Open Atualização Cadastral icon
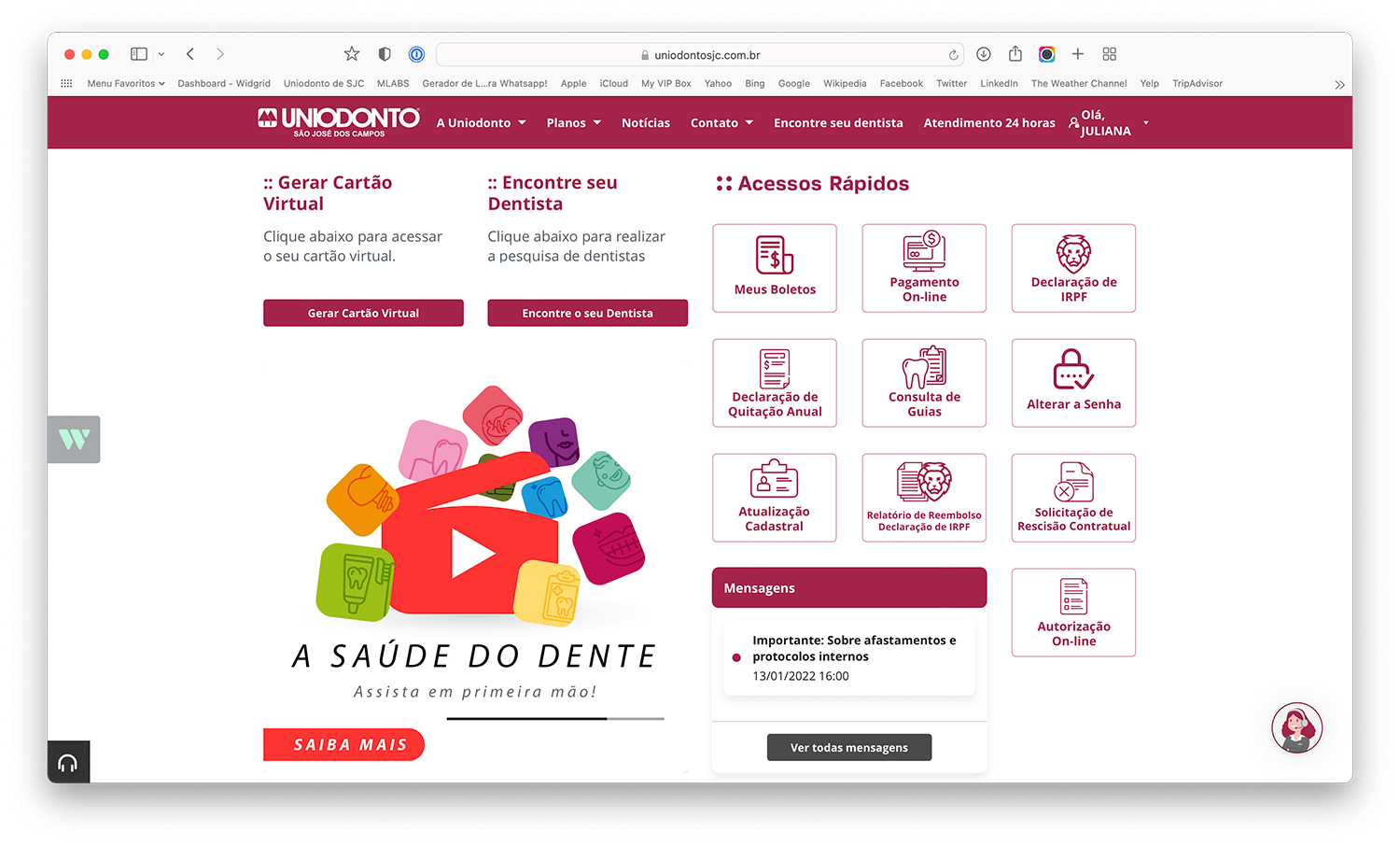 [774, 480]
